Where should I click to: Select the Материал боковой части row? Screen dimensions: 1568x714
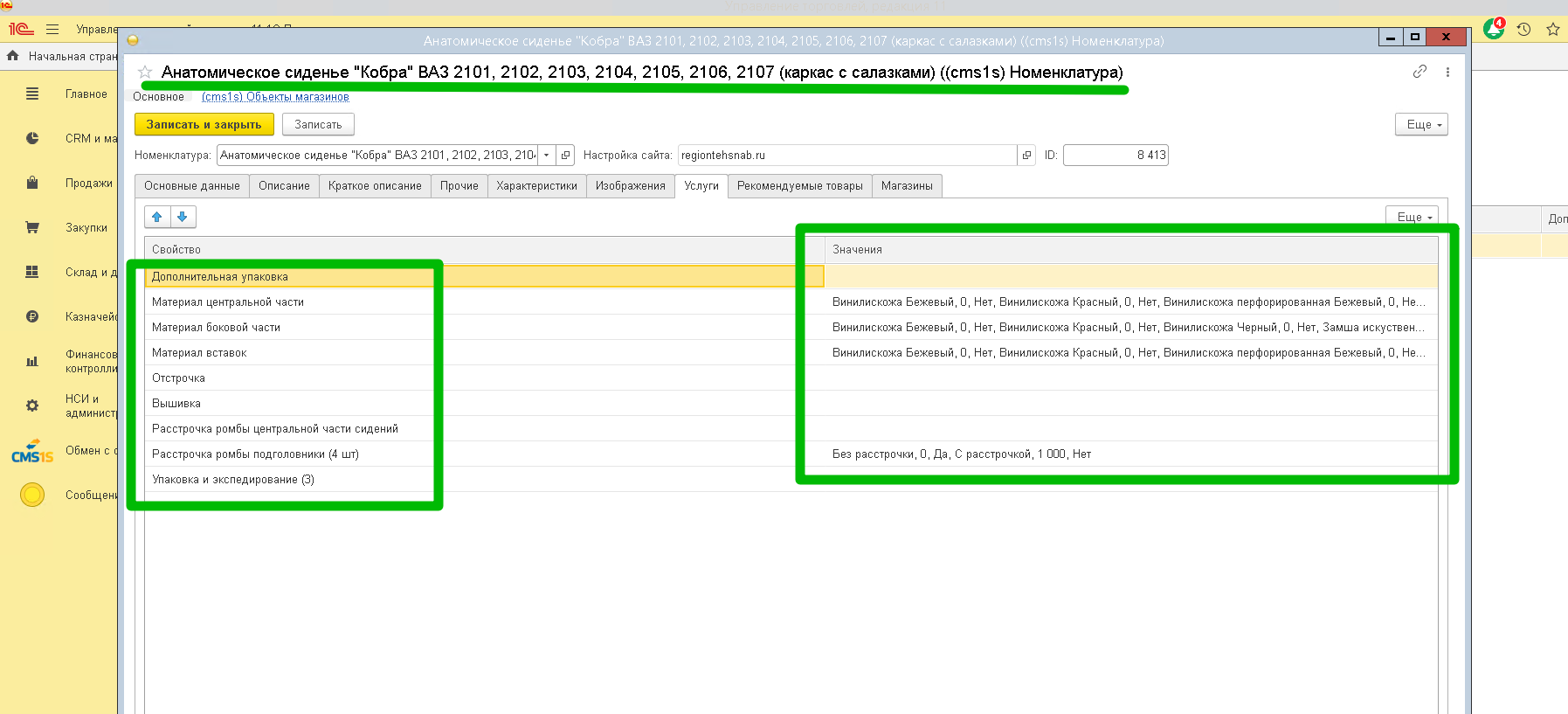click(x=217, y=328)
